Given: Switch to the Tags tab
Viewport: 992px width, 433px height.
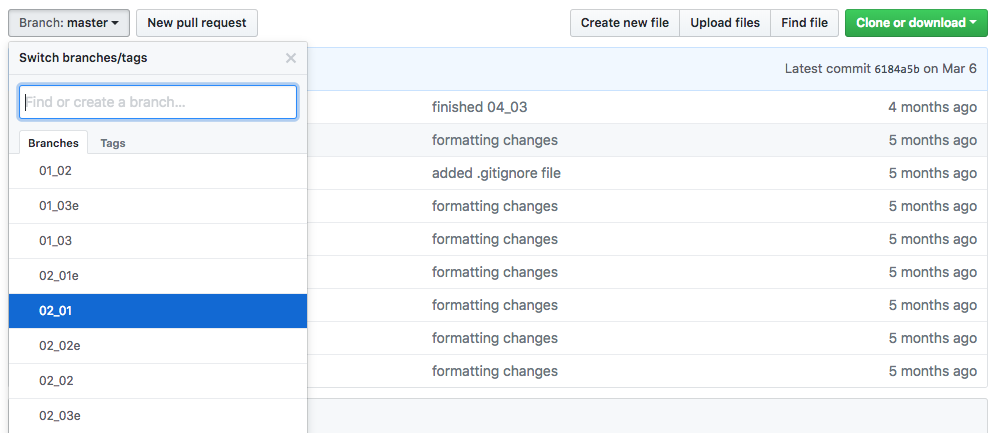Looking at the screenshot, I should [113, 143].
